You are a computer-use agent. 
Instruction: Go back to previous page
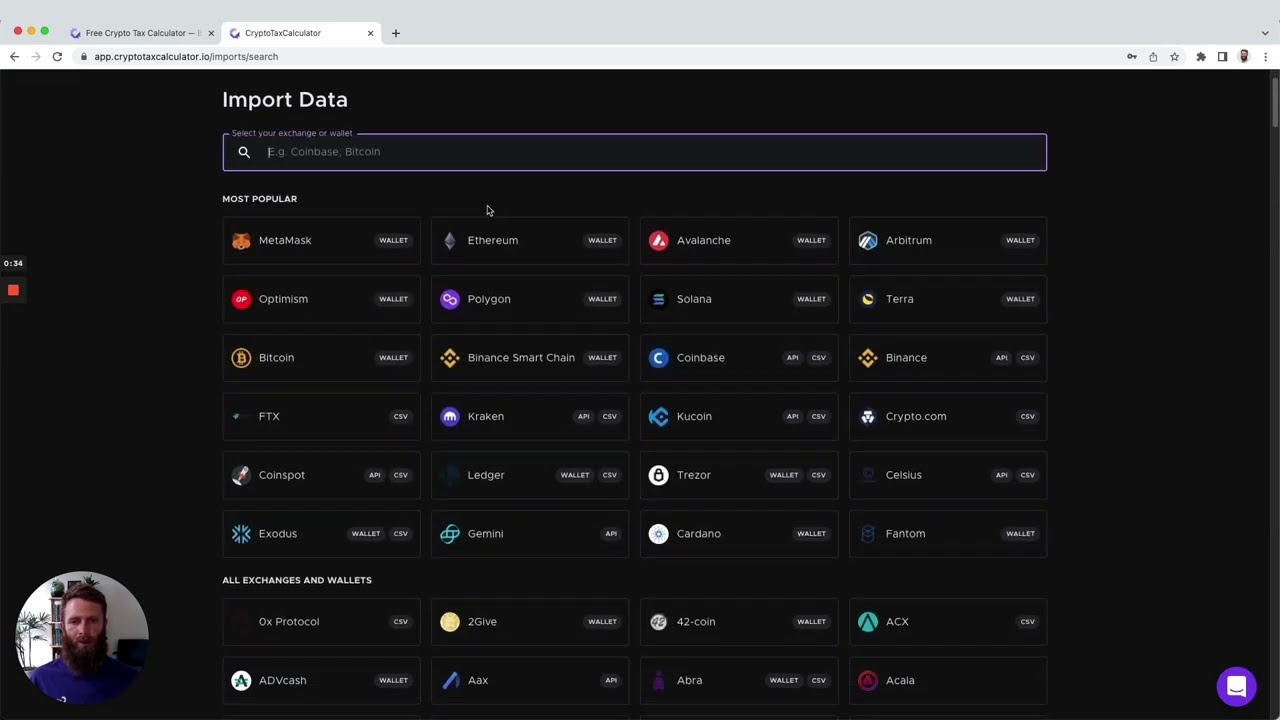pyautogui.click(x=14, y=57)
